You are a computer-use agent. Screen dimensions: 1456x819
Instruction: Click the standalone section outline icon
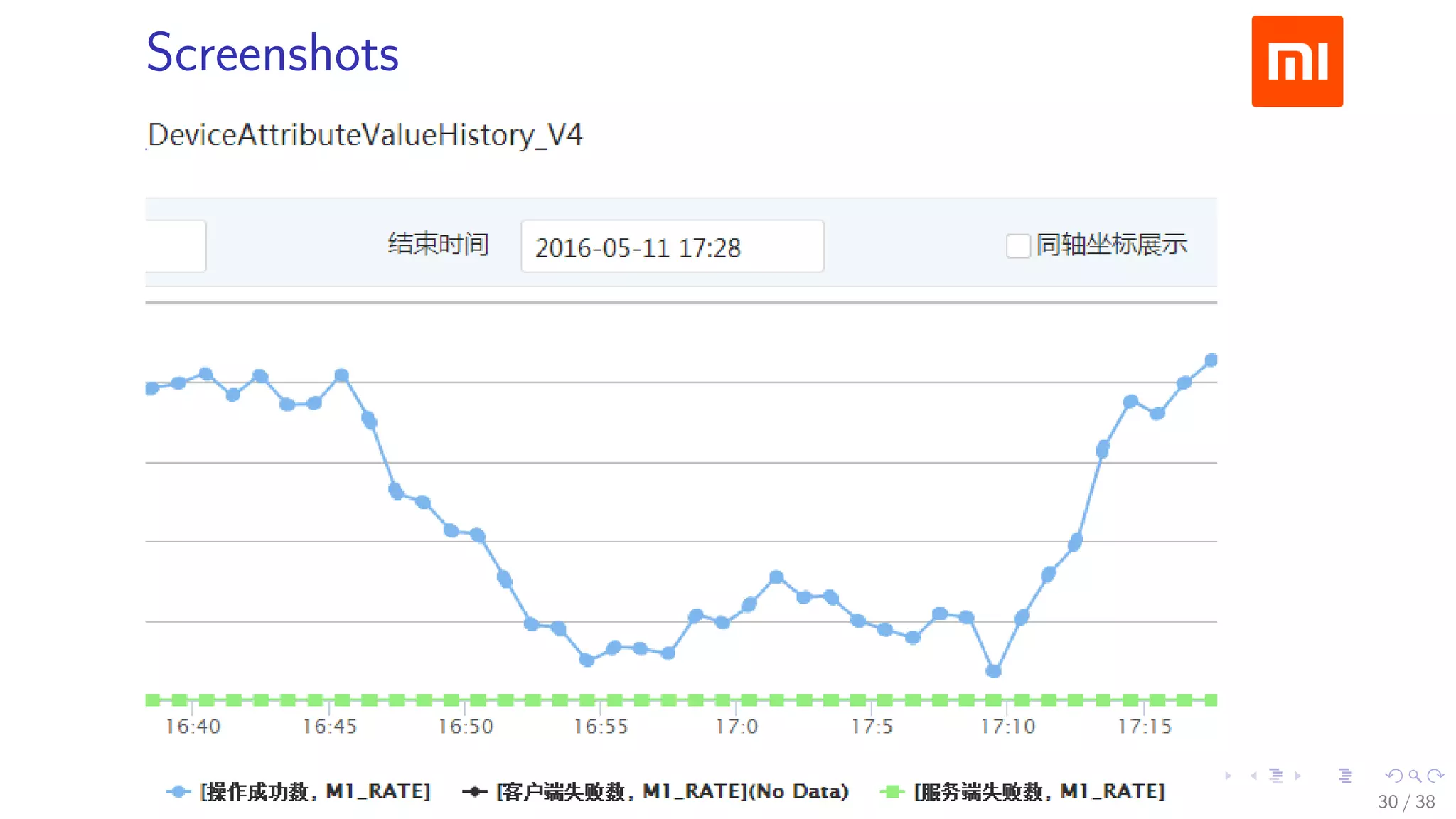[1345, 776]
